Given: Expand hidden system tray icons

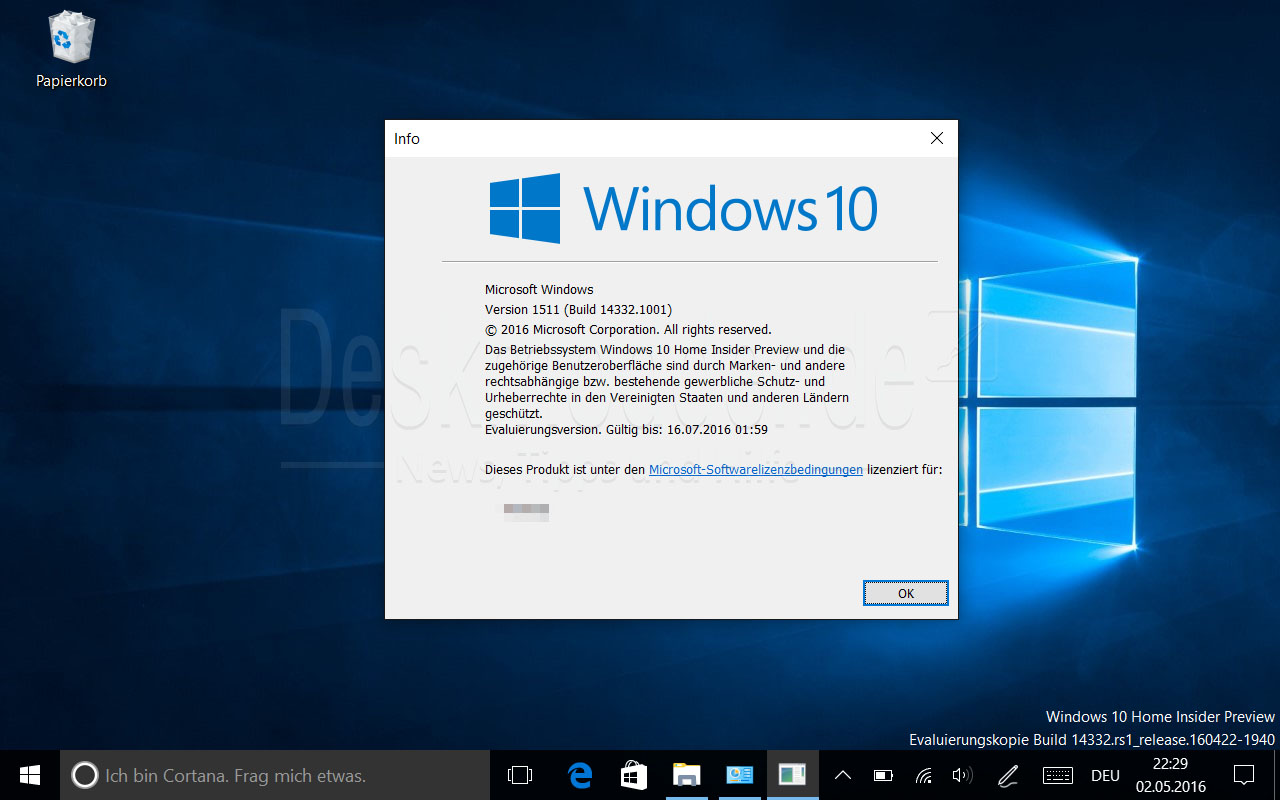Looking at the screenshot, I should coord(842,775).
